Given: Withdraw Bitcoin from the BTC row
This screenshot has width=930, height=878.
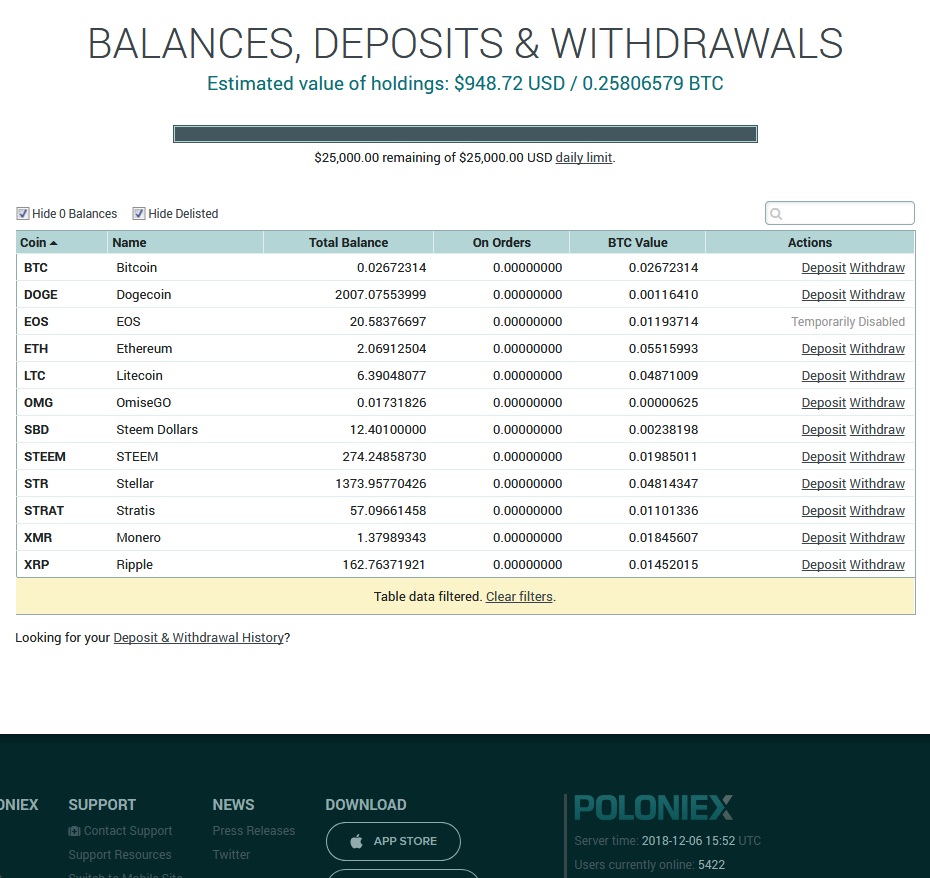Looking at the screenshot, I should coord(877,268).
